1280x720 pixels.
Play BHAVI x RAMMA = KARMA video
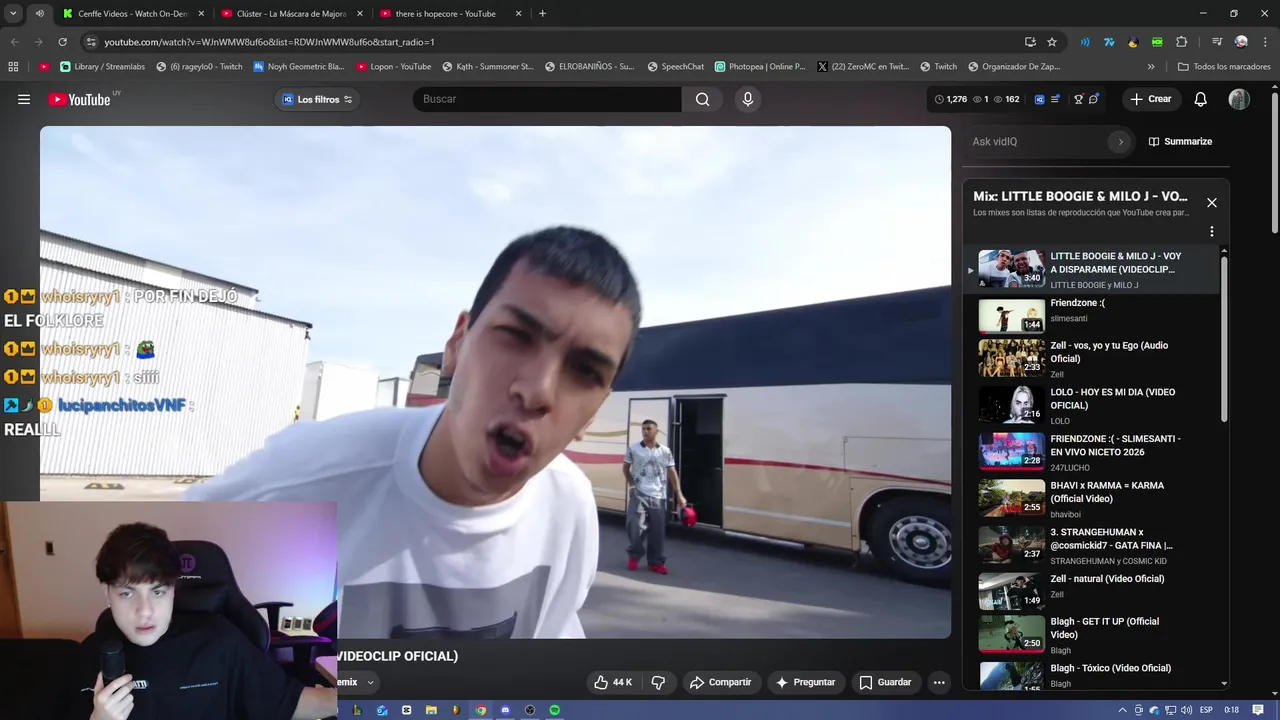(1093, 498)
